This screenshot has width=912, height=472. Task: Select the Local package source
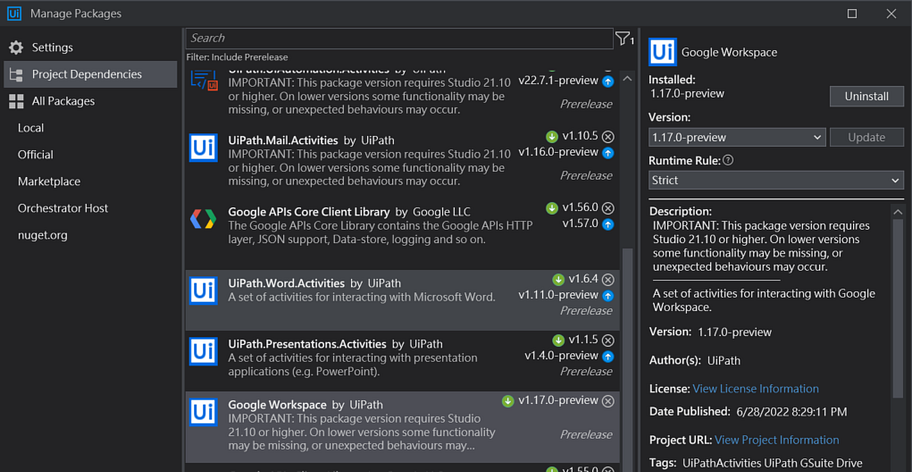(x=31, y=128)
